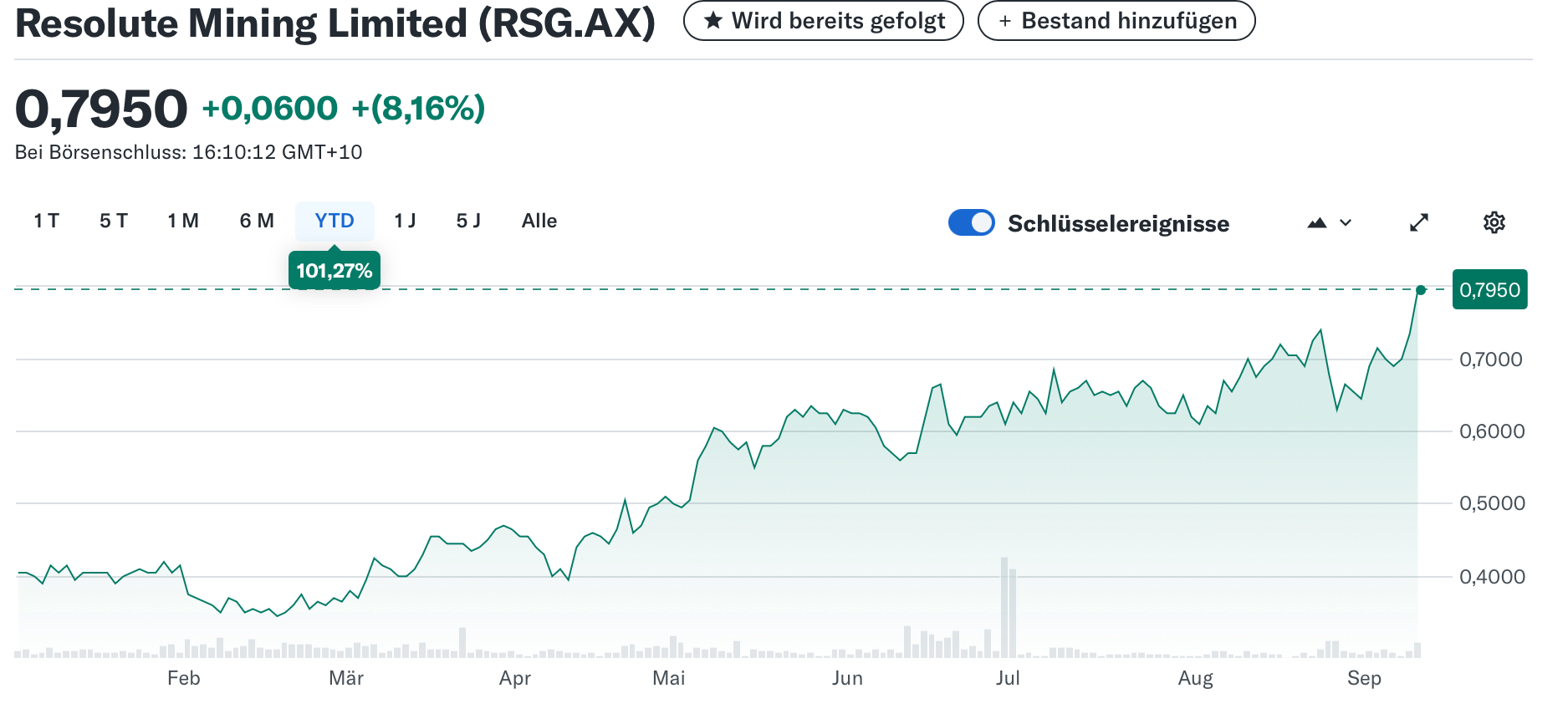This screenshot has width=1568, height=719.
Task: Click the 0,7000 y-axis label
Action: click(1492, 359)
